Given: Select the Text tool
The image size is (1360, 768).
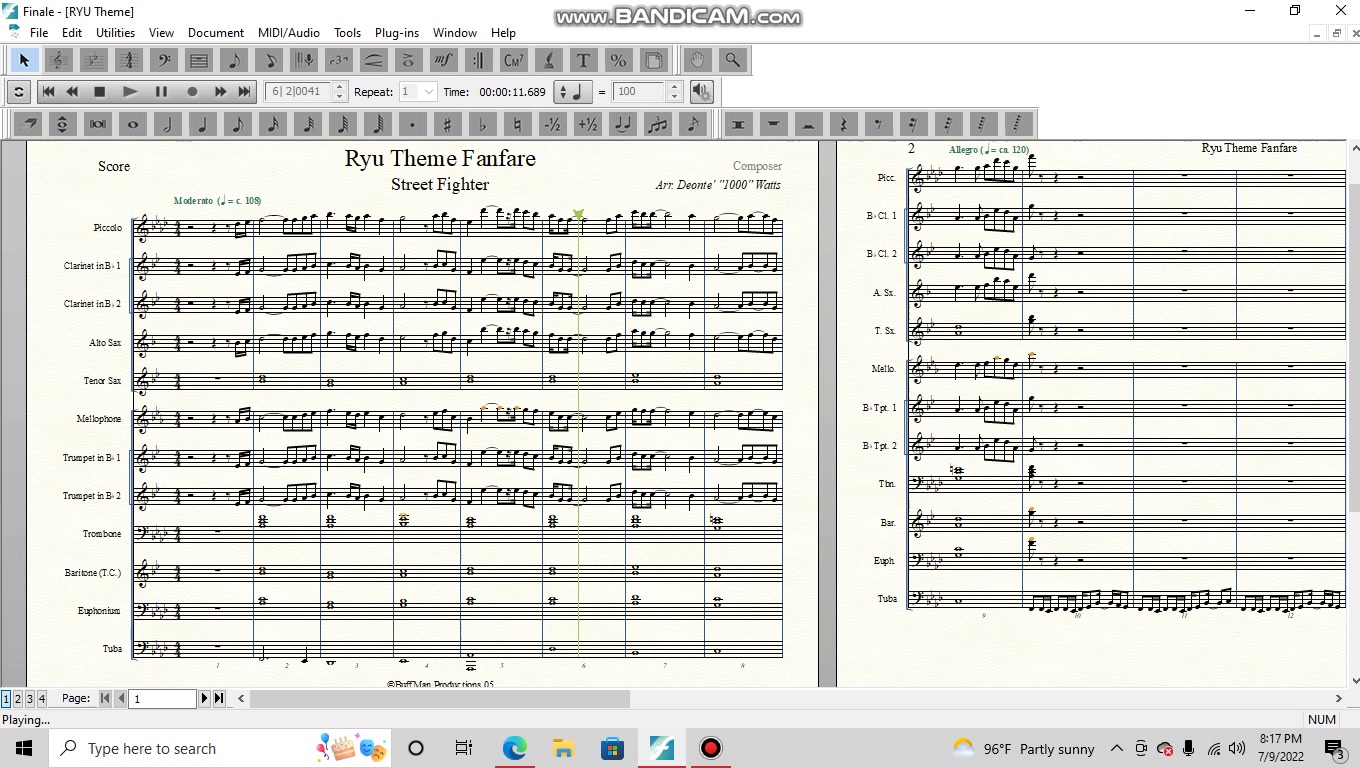Looking at the screenshot, I should click(x=583, y=61).
